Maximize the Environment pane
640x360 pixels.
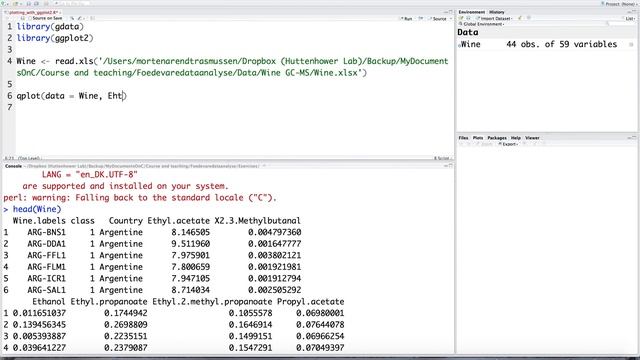(x=634, y=12)
